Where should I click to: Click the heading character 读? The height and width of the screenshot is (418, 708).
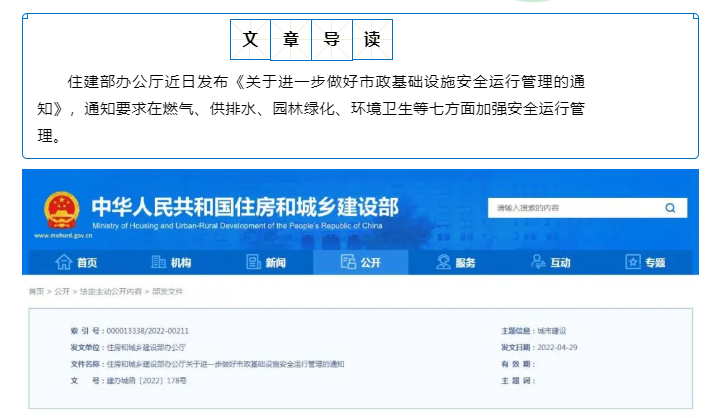point(372,39)
